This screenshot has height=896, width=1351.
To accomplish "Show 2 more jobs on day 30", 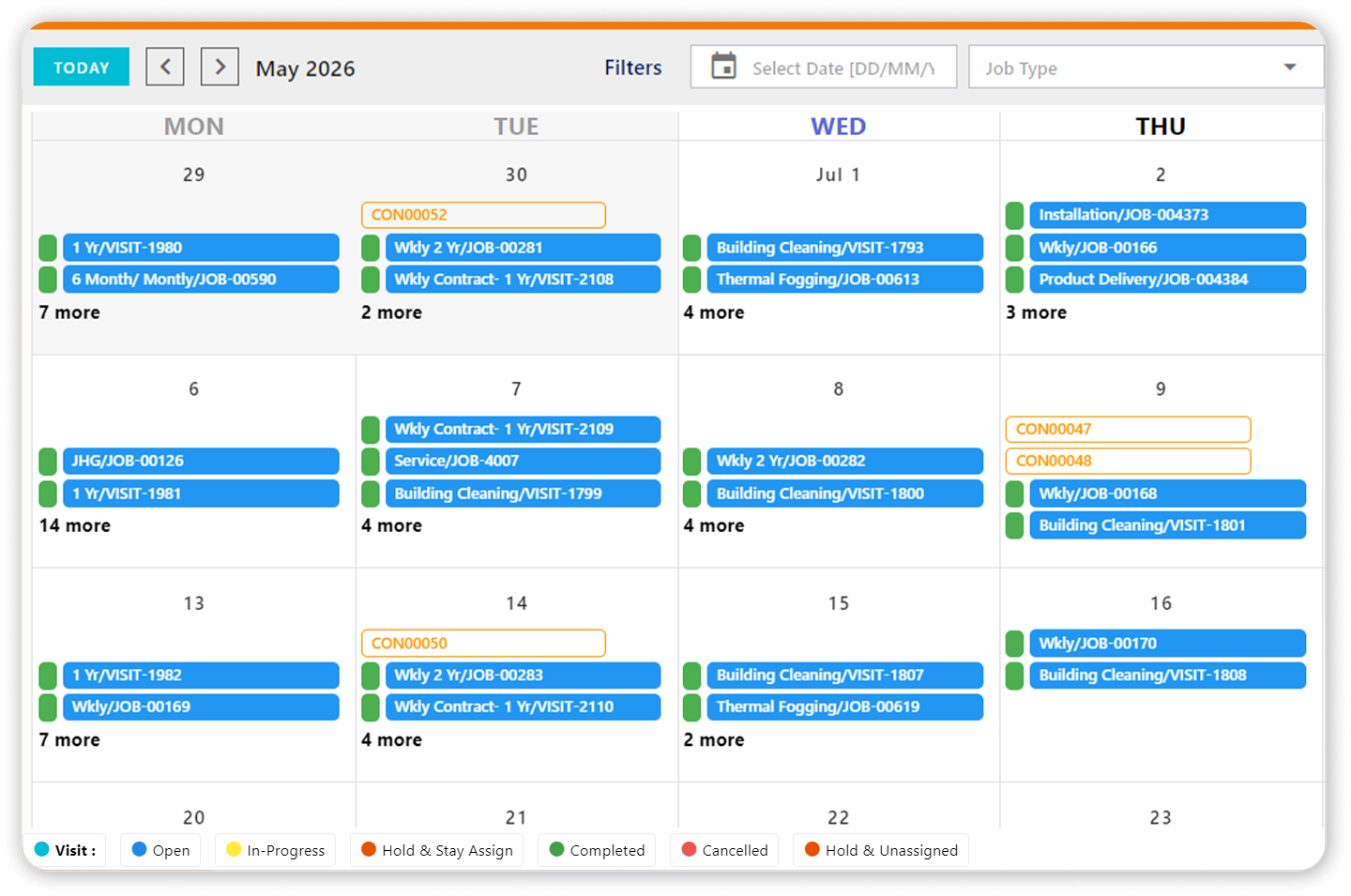I will pyautogui.click(x=392, y=312).
